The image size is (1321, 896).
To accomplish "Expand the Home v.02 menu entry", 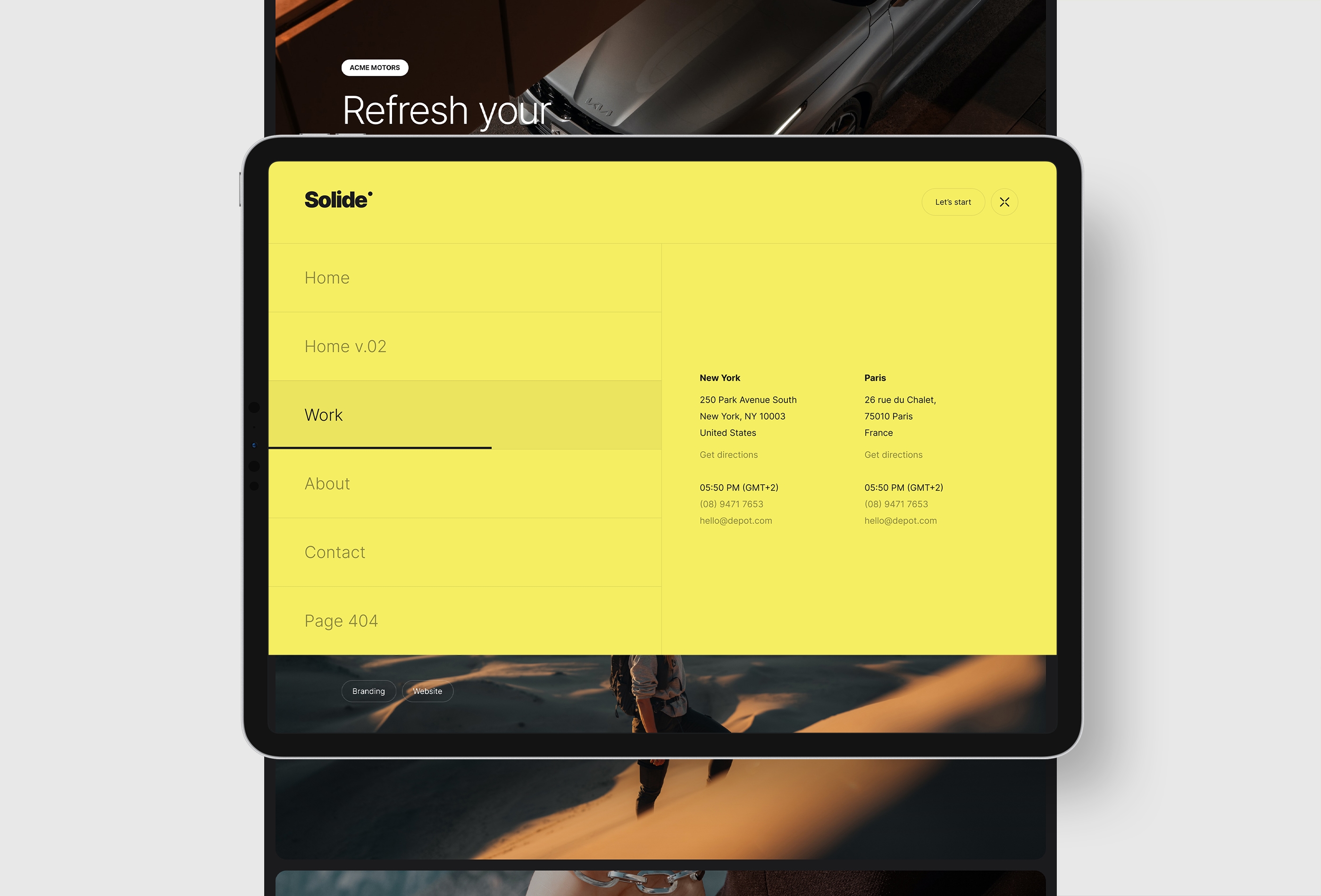I will (x=345, y=346).
